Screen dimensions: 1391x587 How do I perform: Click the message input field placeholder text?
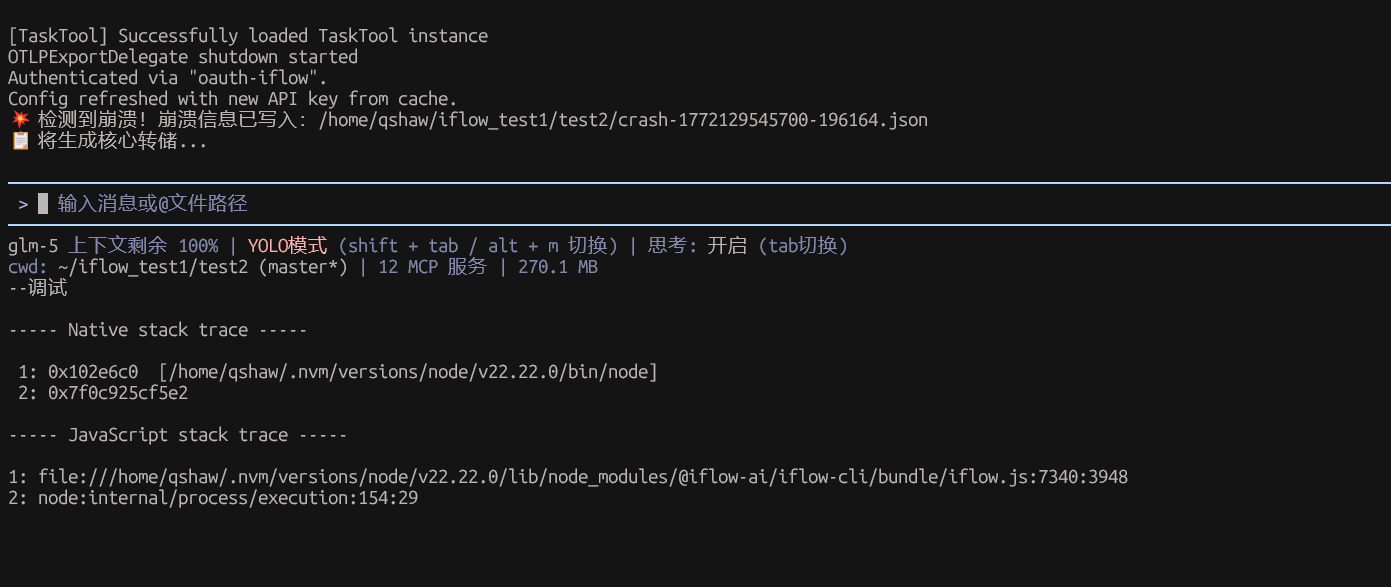152,204
